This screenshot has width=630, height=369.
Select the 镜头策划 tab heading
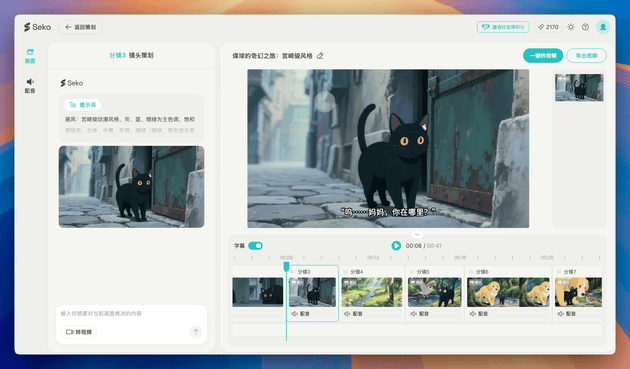tap(141, 55)
